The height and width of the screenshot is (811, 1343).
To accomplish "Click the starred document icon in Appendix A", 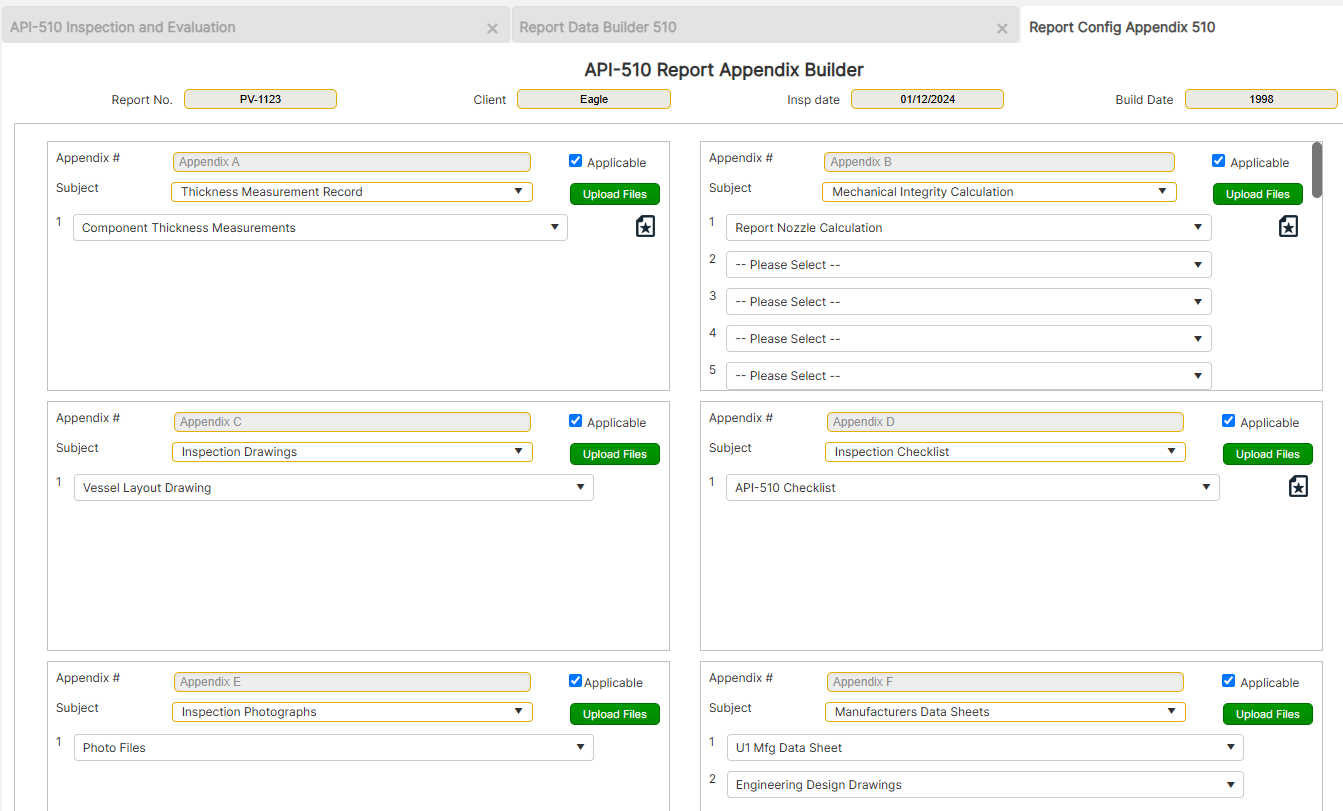I will pyautogui.click(x=645, y=226).
